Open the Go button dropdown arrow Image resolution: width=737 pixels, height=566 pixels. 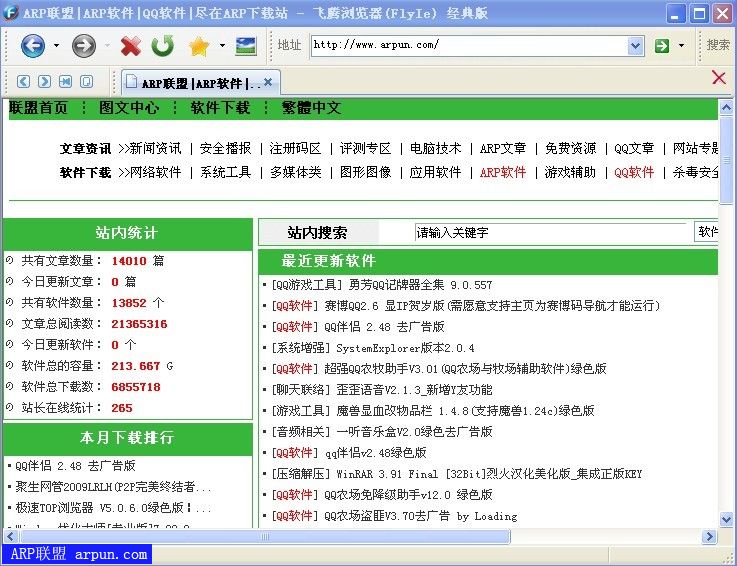coord(681,46)
